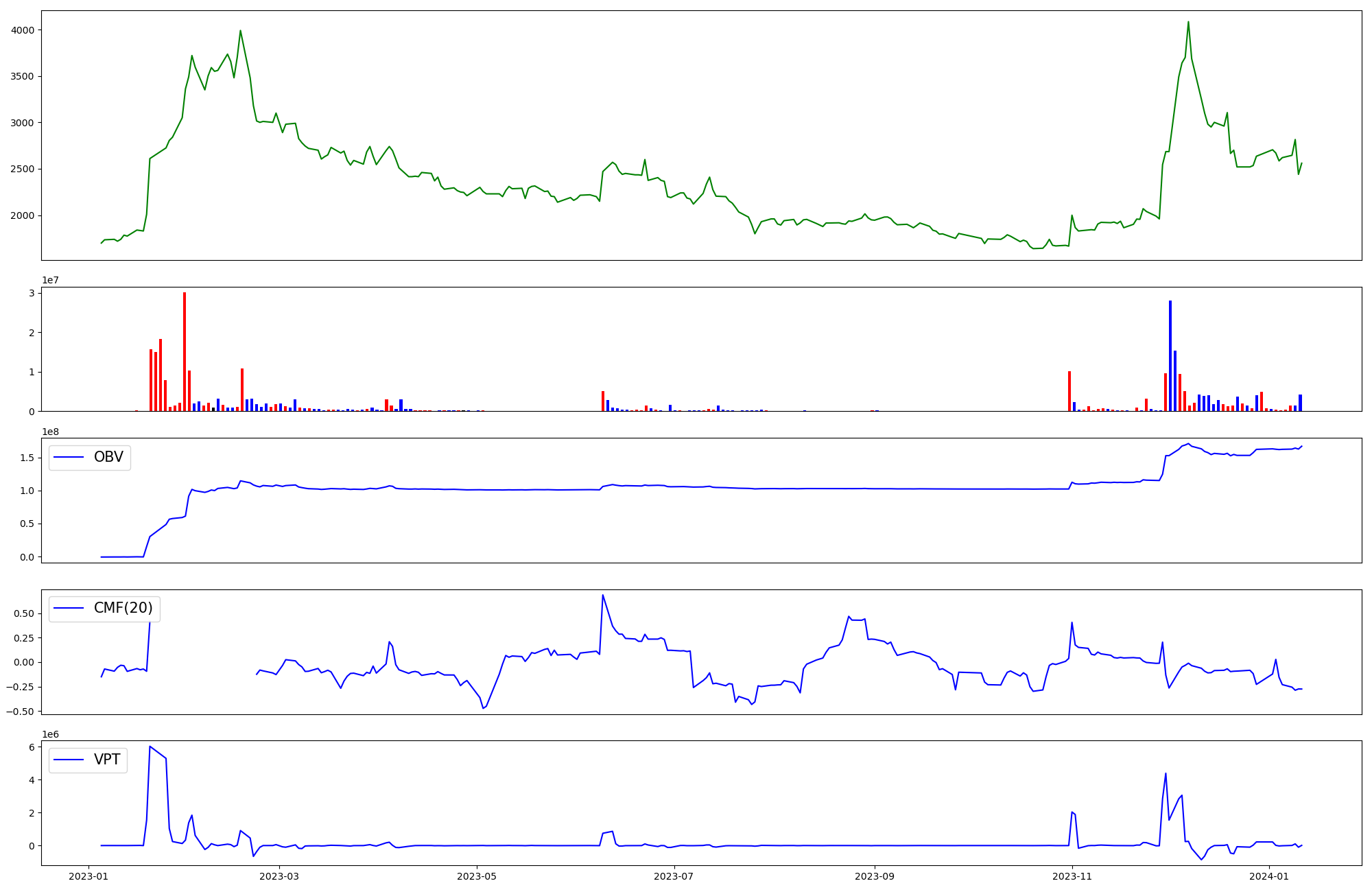Select the 2023-05 x-axis date label
Screen dimensions: 1372x892
point(477,876)
